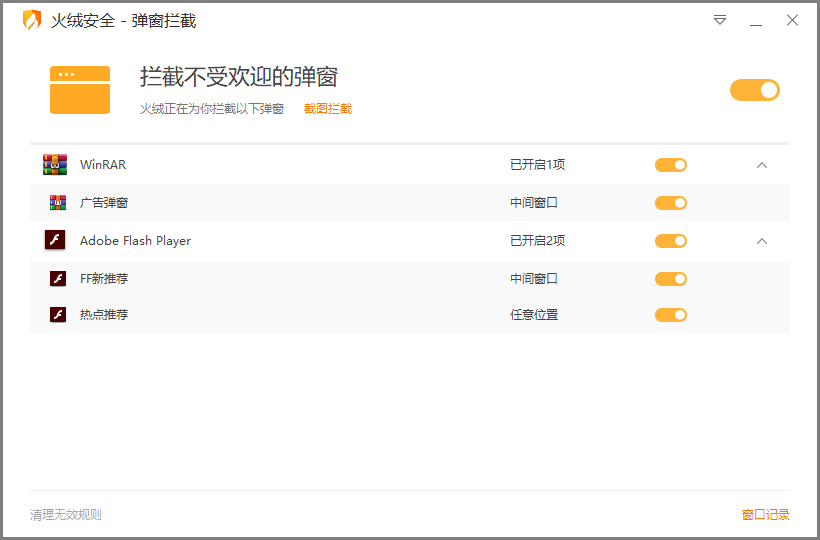
Task: Click the Huorong flame logo icon
Action: tap(32, 20)
